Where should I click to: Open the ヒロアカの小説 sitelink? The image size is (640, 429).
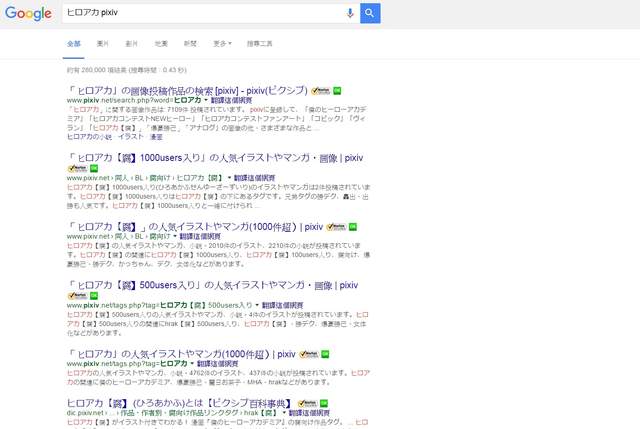tap(89, 137)
